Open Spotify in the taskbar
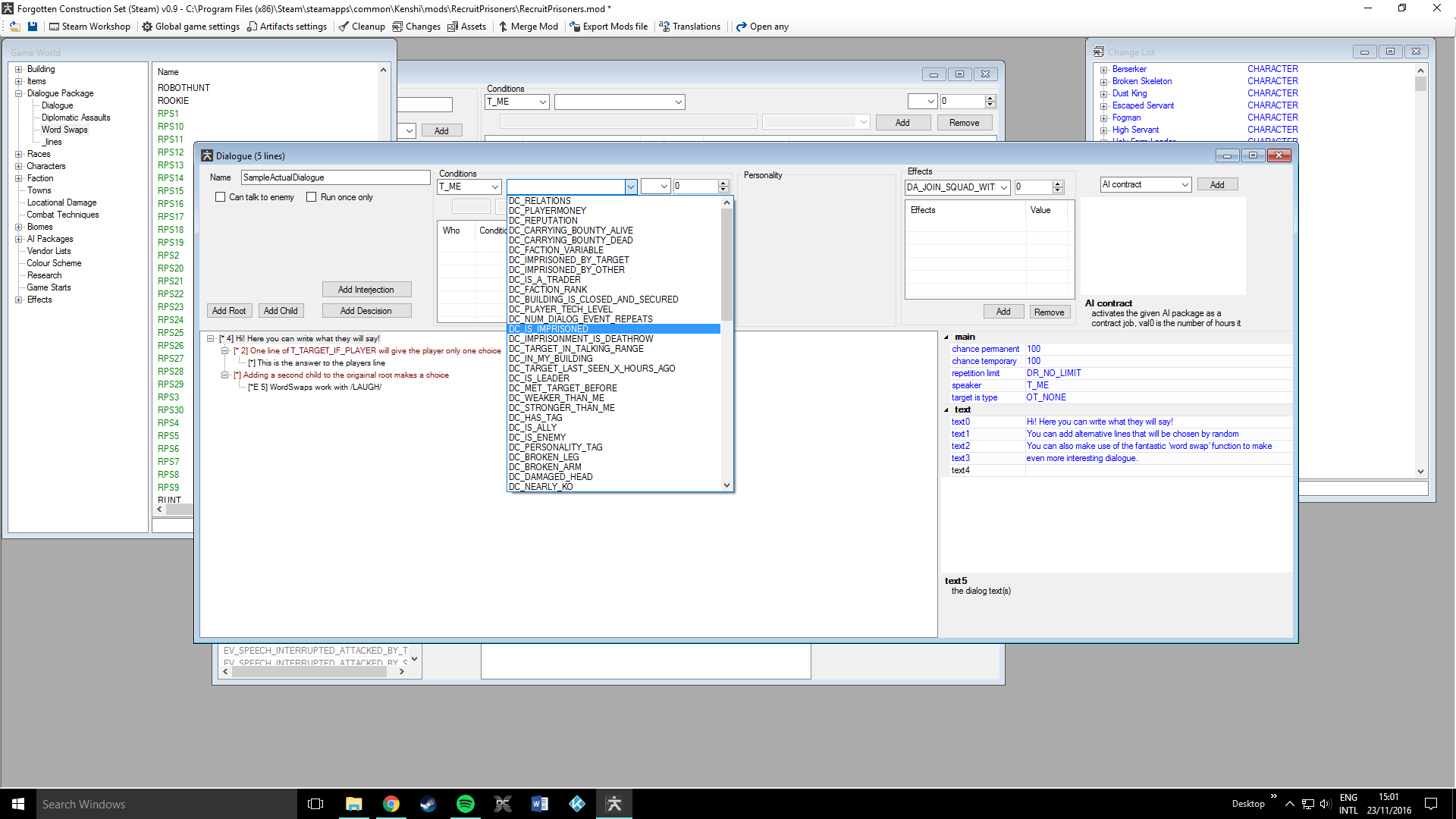Image resolution: width=1456 pixels, height=819 pixels. click(466, 804)
